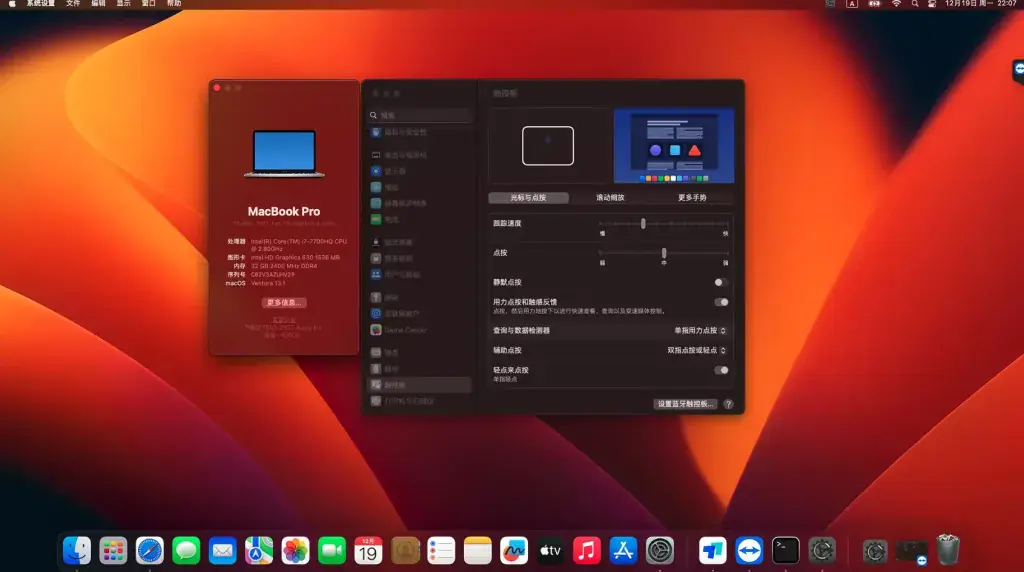
Task: Click the MacBook Pro laptop image
Action: tap(284, 153)
